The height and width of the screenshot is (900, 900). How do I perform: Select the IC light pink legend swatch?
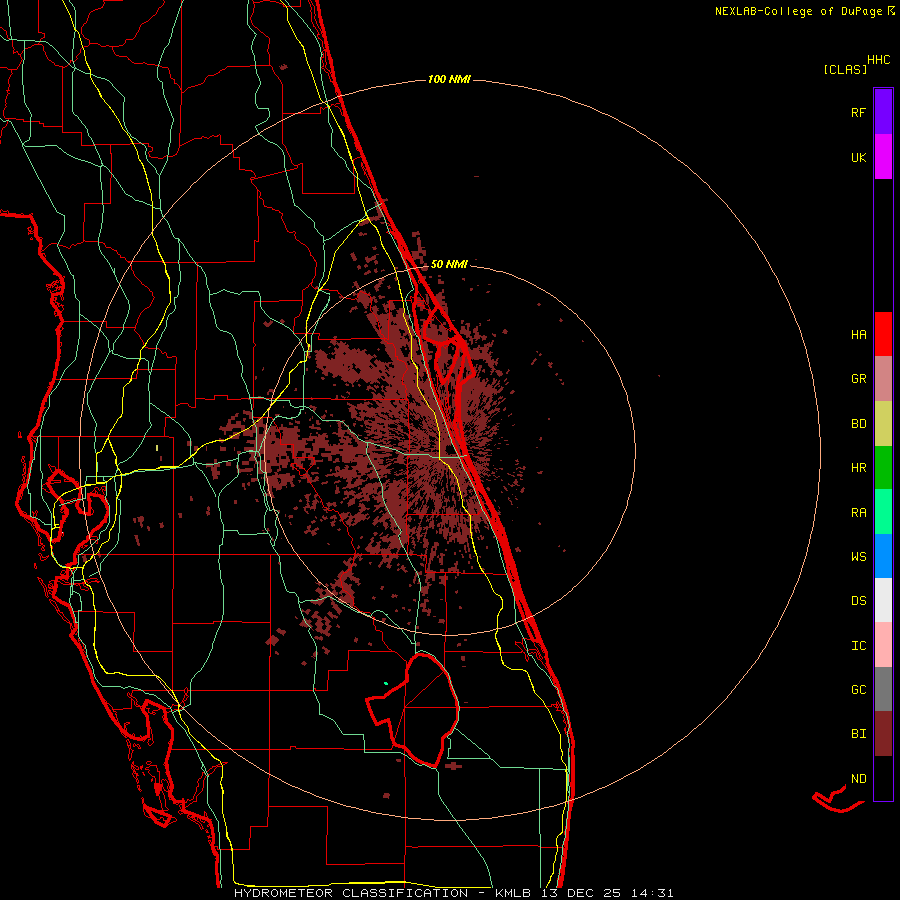(x=883, y=645)
